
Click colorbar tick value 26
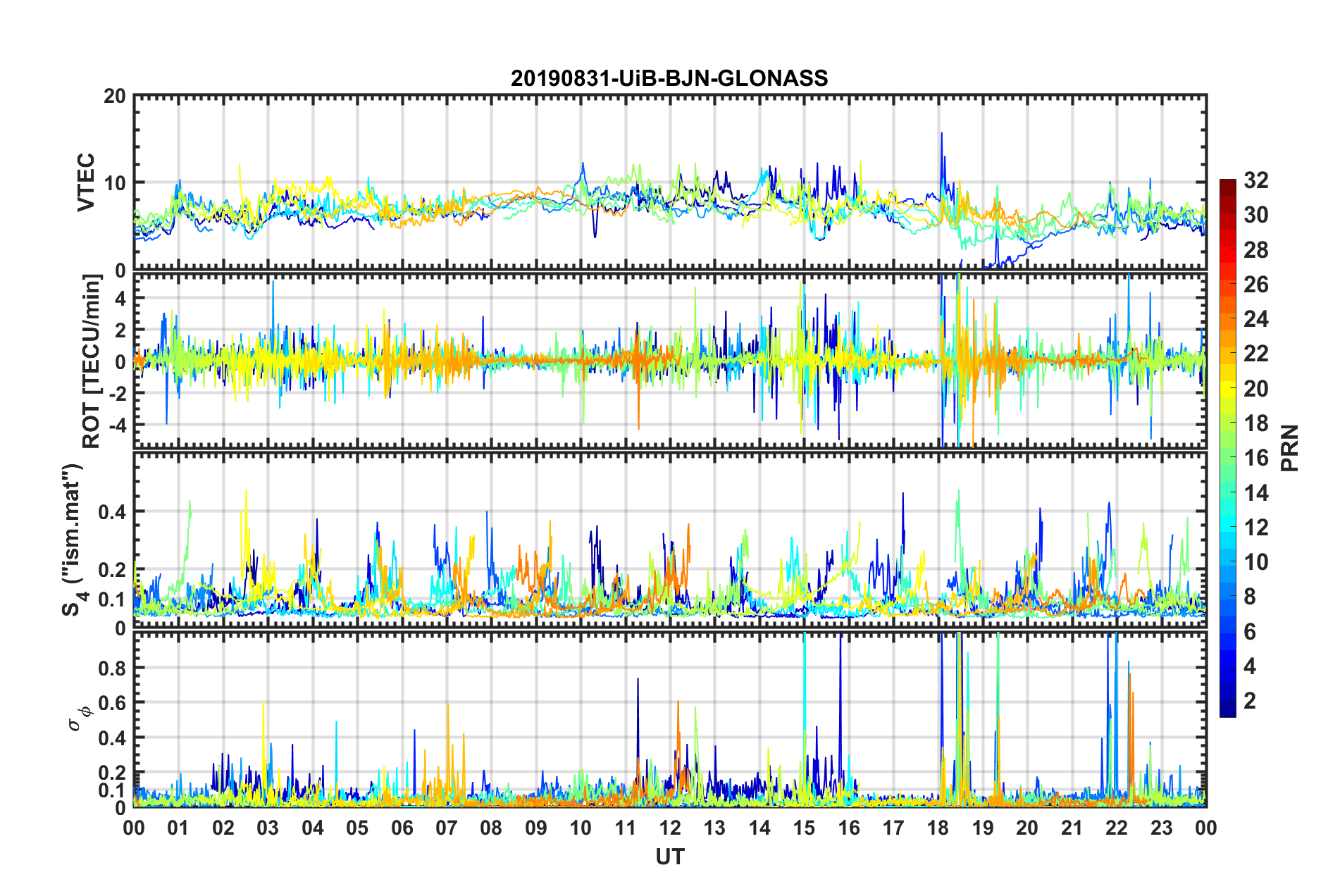pyautogui.click(x=1256, y=285)
